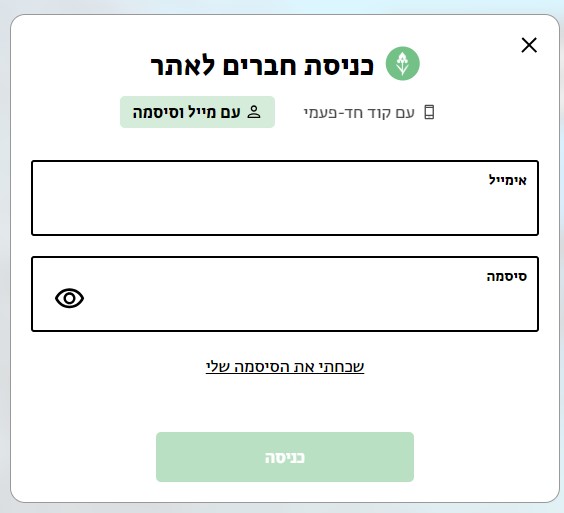The width and height of the screenshot is (564, 513).
Task: Click the phone icon beside one-time code
Action: [429, 112]
